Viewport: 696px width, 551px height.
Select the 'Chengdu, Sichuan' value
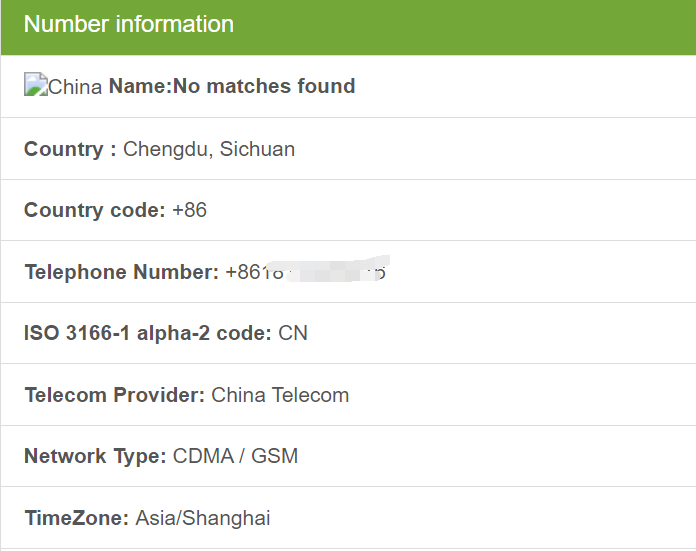tap(209, 149)
